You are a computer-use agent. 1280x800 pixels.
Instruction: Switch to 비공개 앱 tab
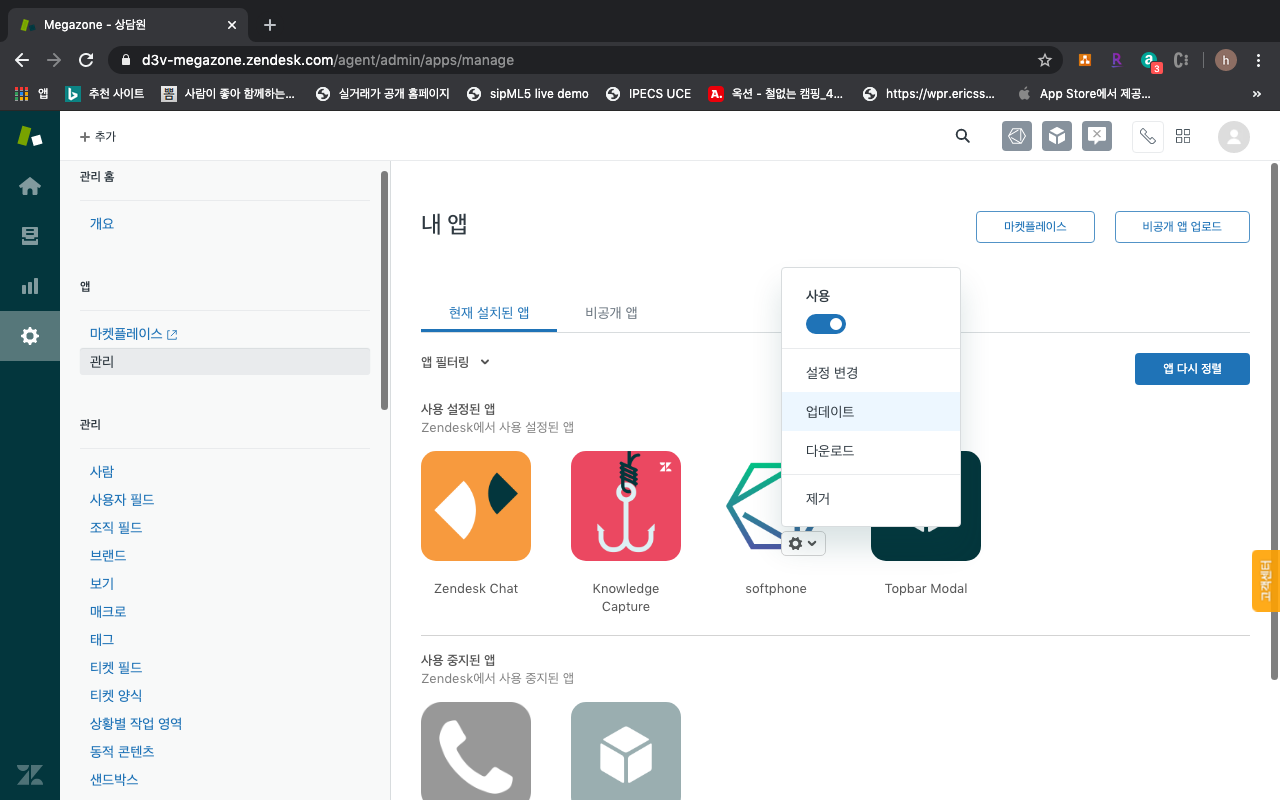[611, 312]
